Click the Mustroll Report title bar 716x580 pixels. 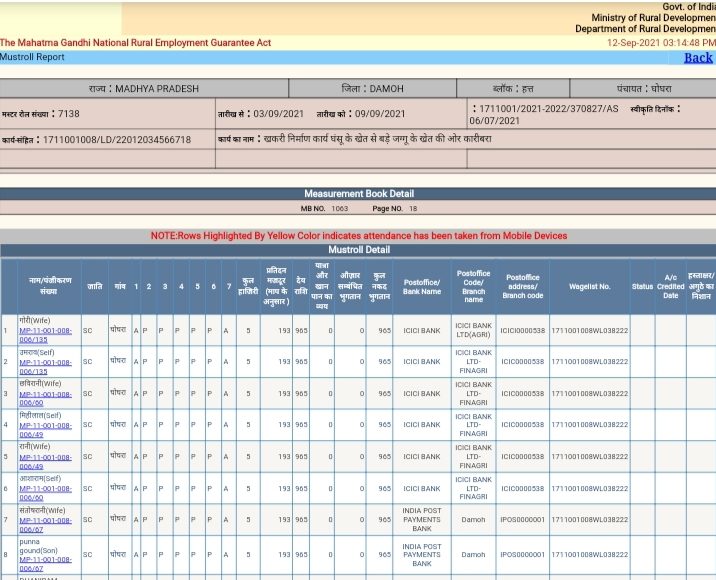coord(358,58)
